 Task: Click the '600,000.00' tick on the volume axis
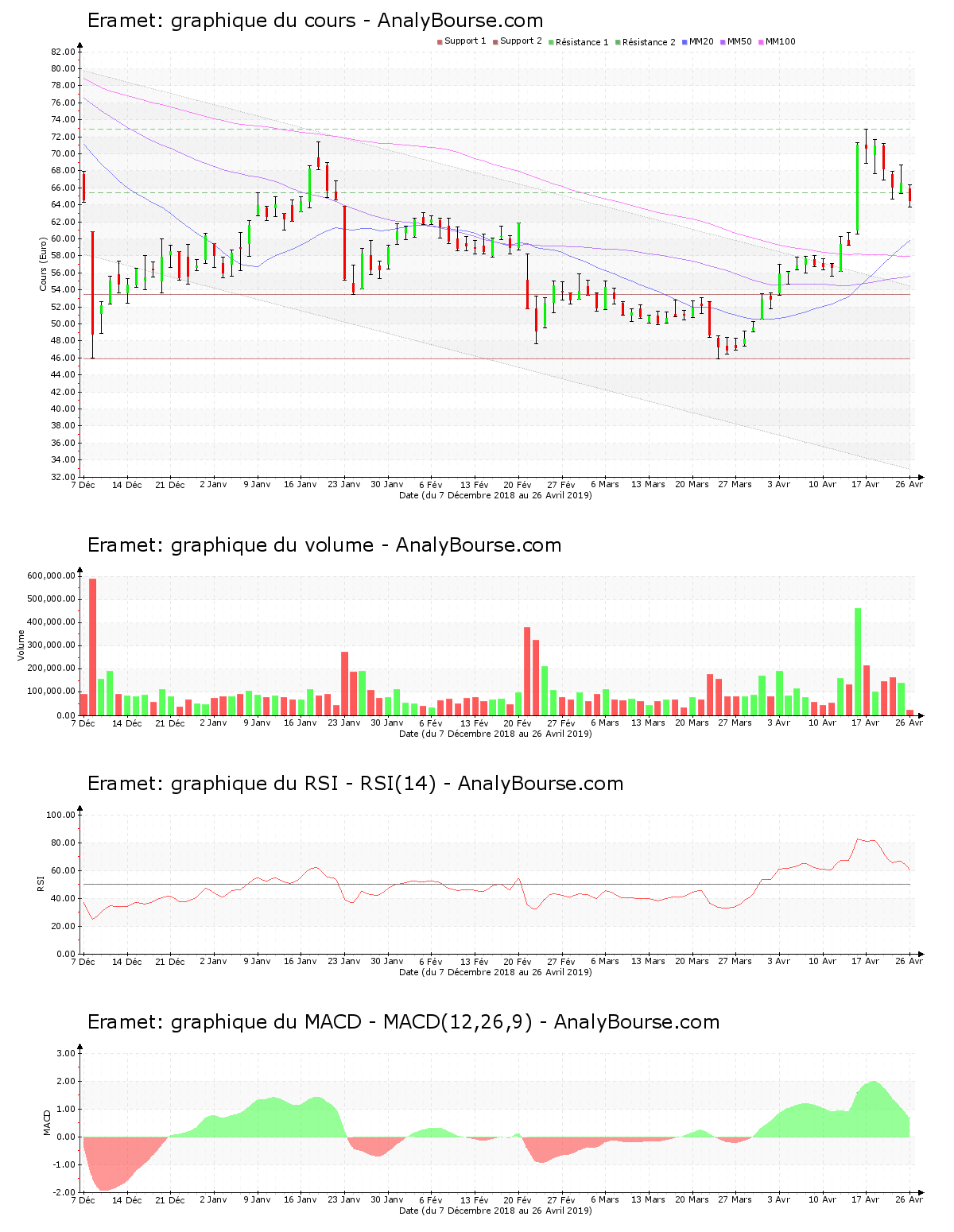(x=51, y=576)
